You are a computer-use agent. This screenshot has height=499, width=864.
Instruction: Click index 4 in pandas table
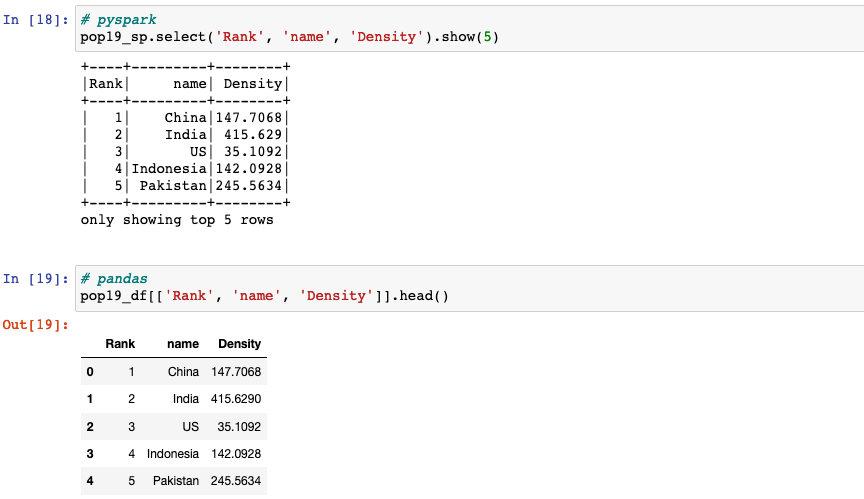tap(90, 481)
